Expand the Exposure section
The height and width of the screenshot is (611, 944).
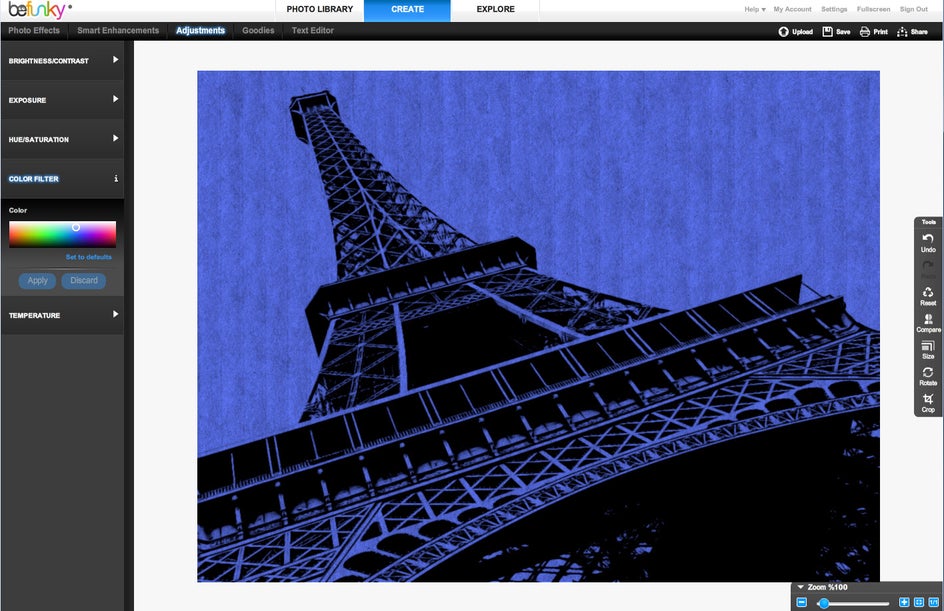click(x=63, y=100)
